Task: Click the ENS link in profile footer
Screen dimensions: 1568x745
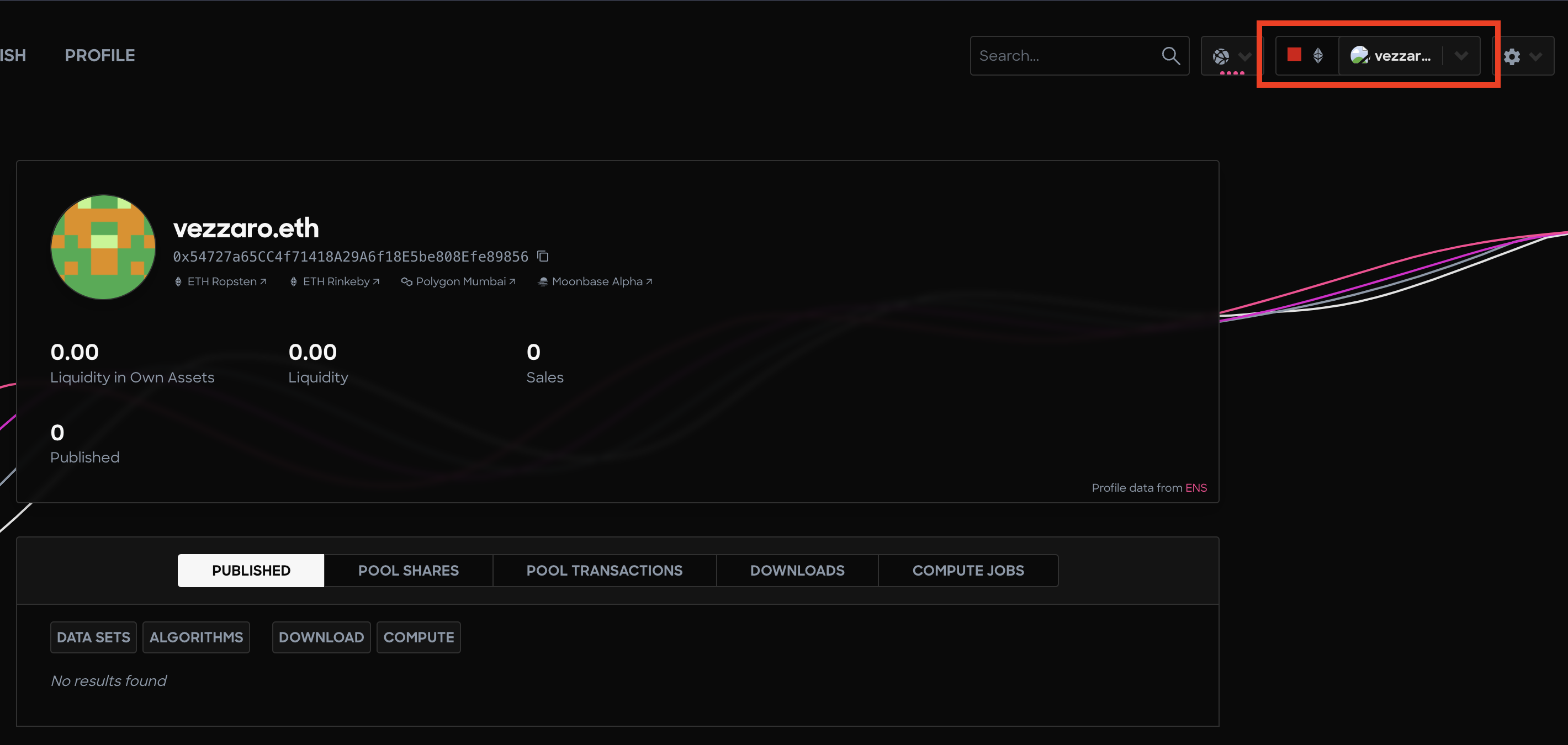Action: click(x=1196, y=487)
